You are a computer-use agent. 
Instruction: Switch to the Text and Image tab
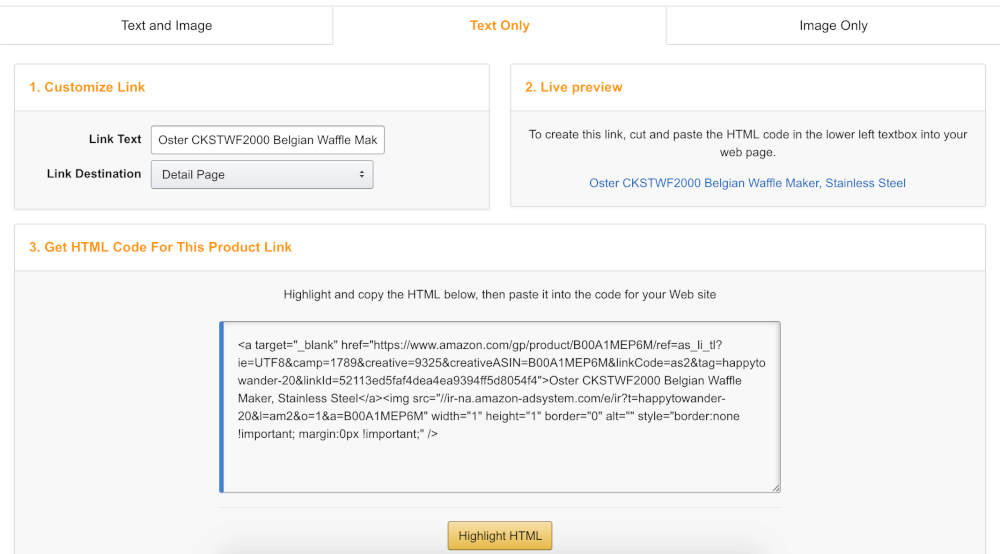(166, 26)
